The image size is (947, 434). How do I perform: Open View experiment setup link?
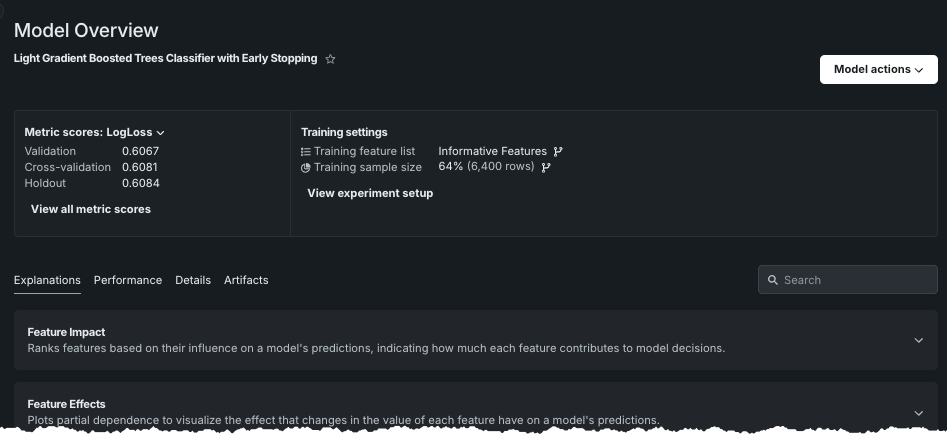tap(370, 193)
